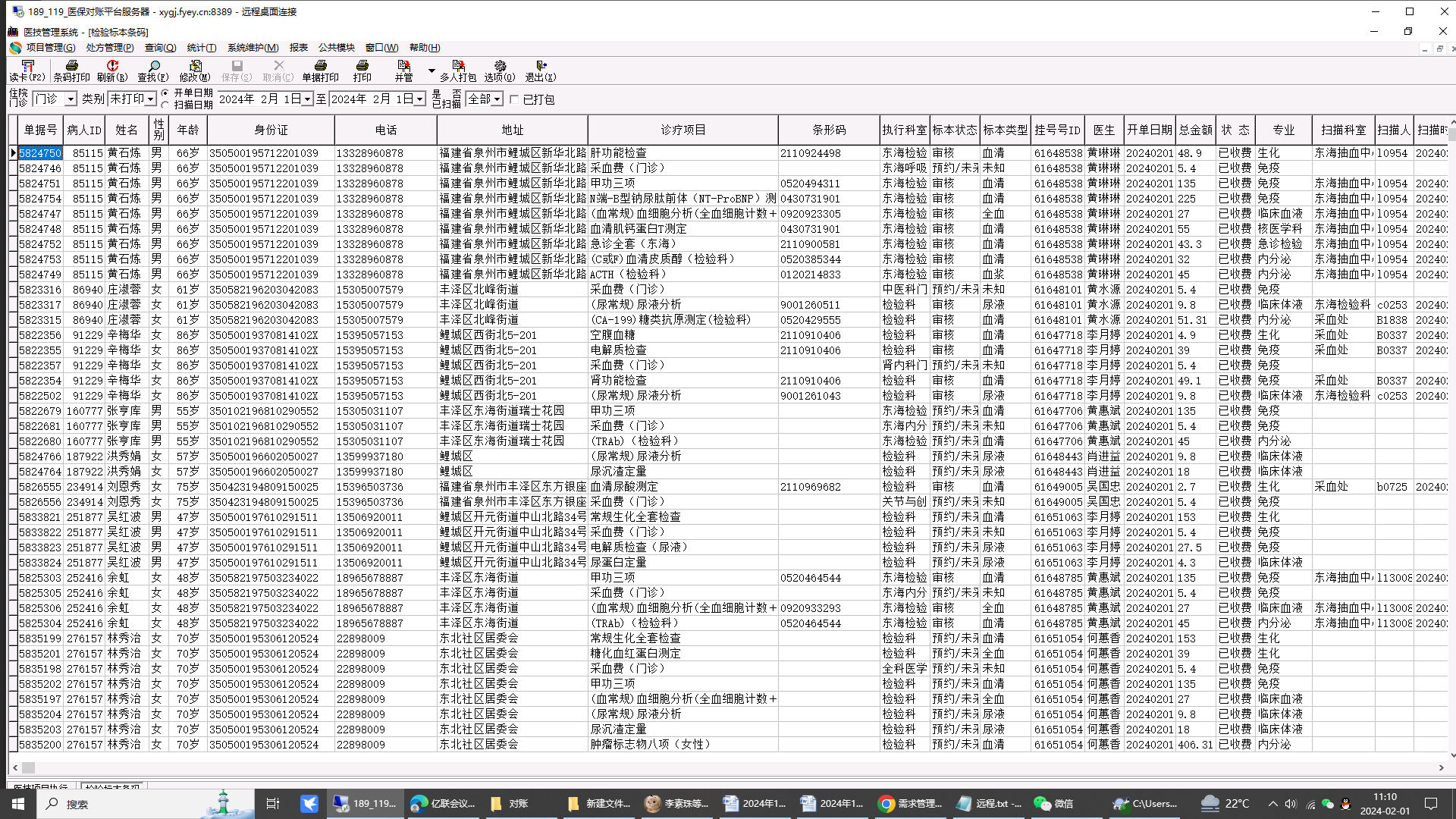Select the 扫描日期 radio button
Screen dimensions: 1456x819
[165, 105]
